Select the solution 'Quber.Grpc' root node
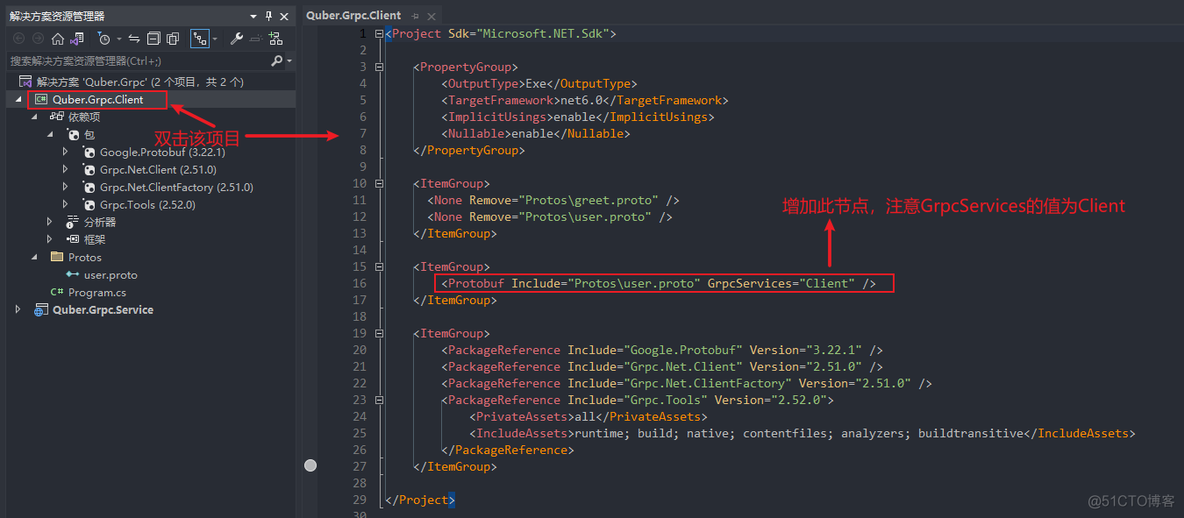Image resolution: width=1184 pixels, height=518 pixels. point(140,82)
